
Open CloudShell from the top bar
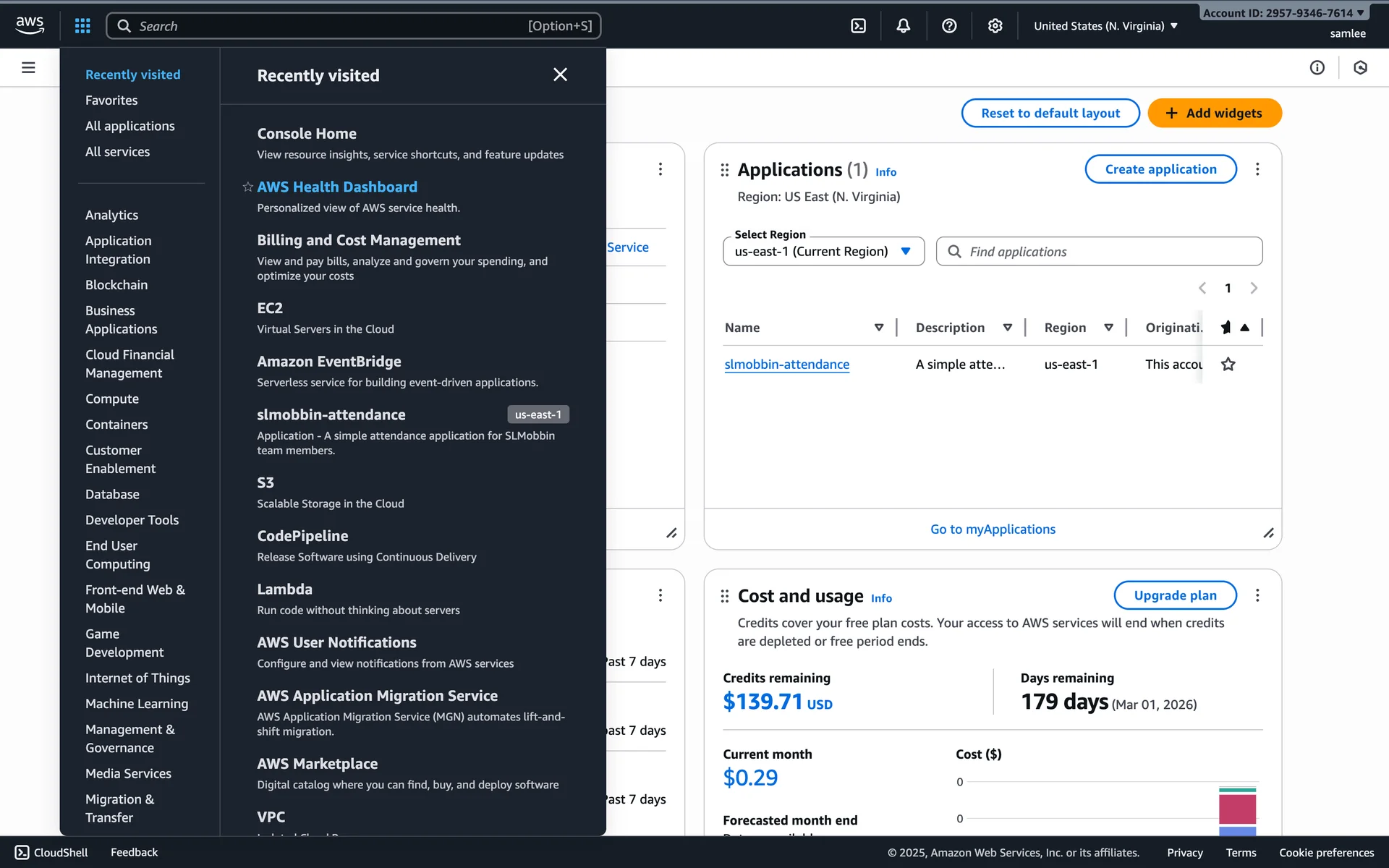[x=858, y=26]
